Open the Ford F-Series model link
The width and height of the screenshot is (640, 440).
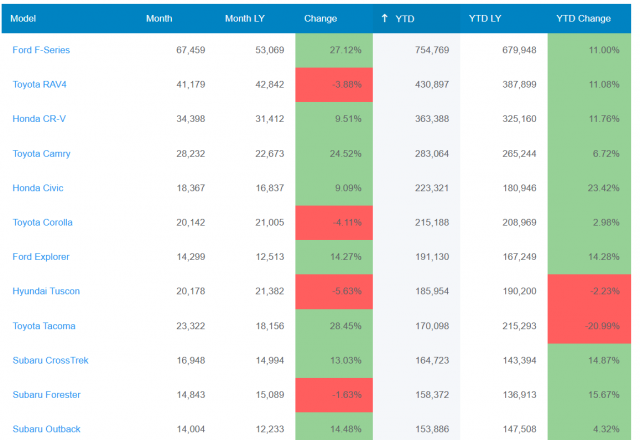click(41, 50)
